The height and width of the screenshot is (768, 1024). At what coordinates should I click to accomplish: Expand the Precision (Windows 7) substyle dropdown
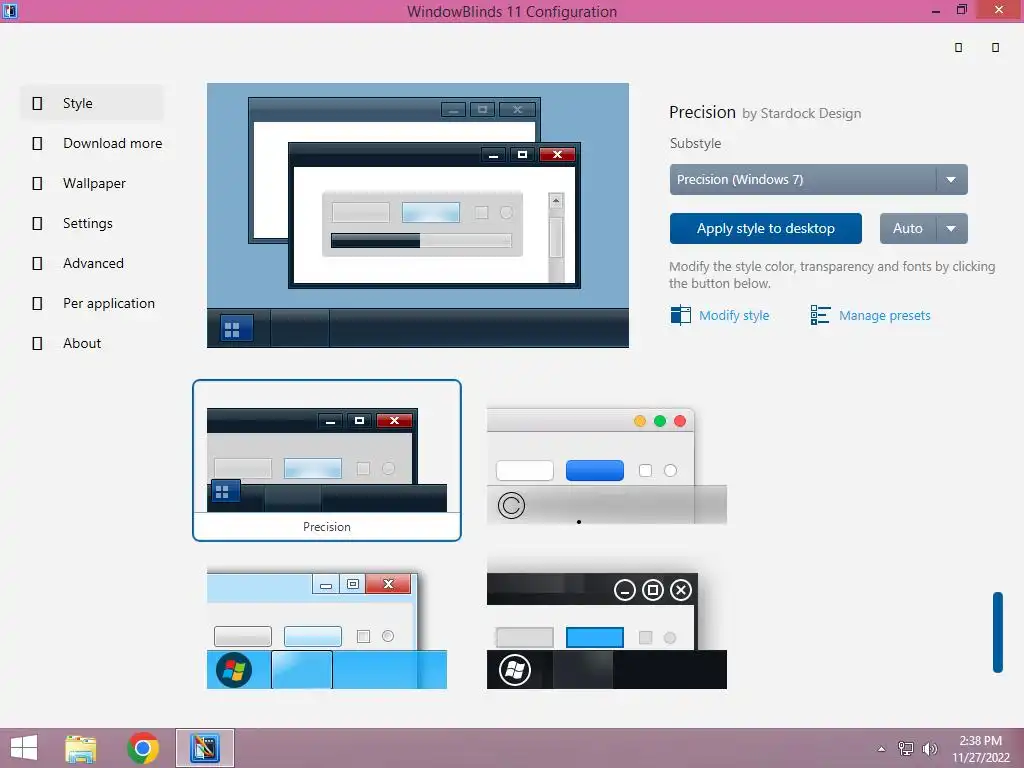click(818, 180)
